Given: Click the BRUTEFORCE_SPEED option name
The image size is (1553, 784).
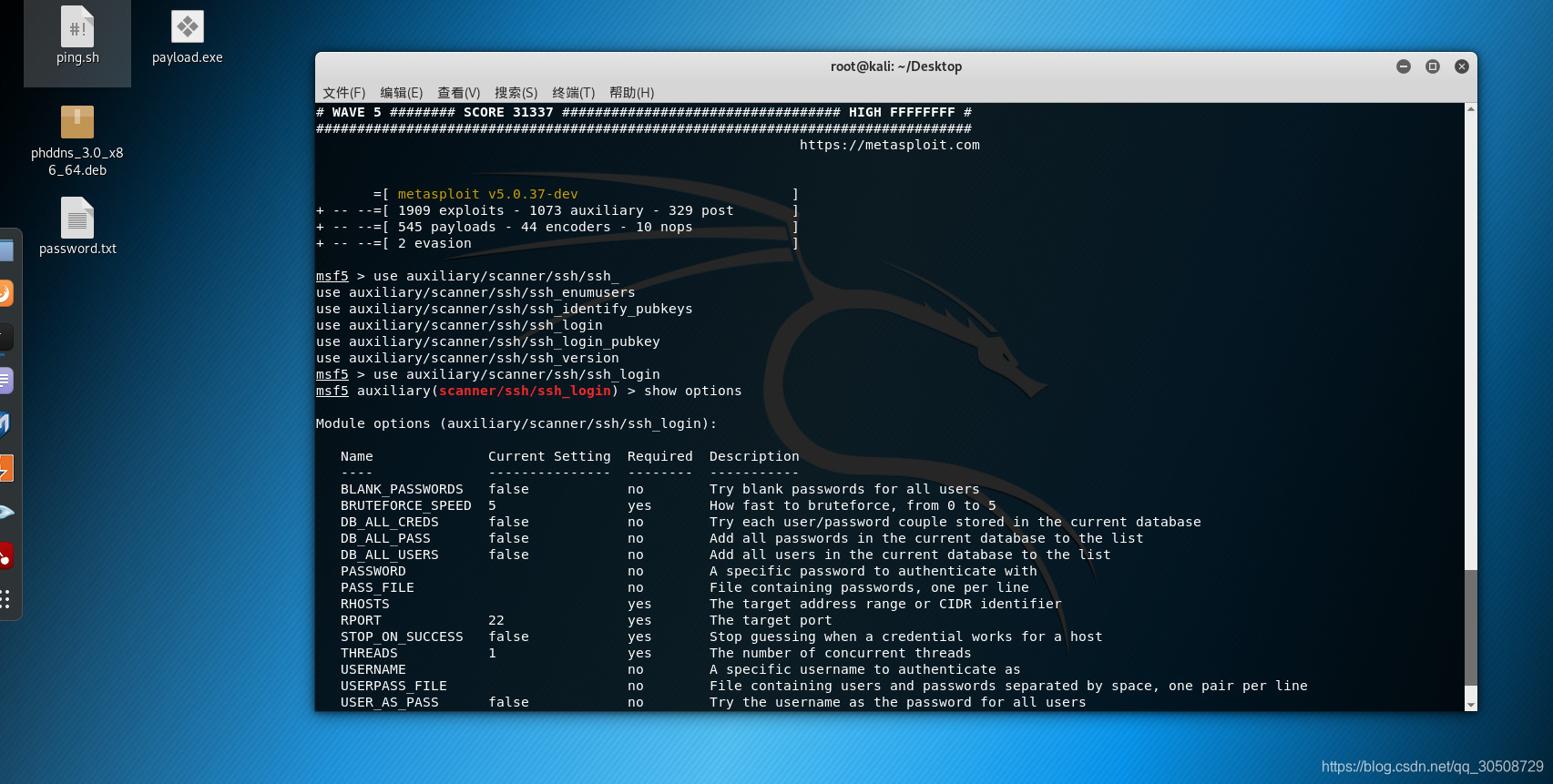Looking at the screenshot, I should pos(406,505).
